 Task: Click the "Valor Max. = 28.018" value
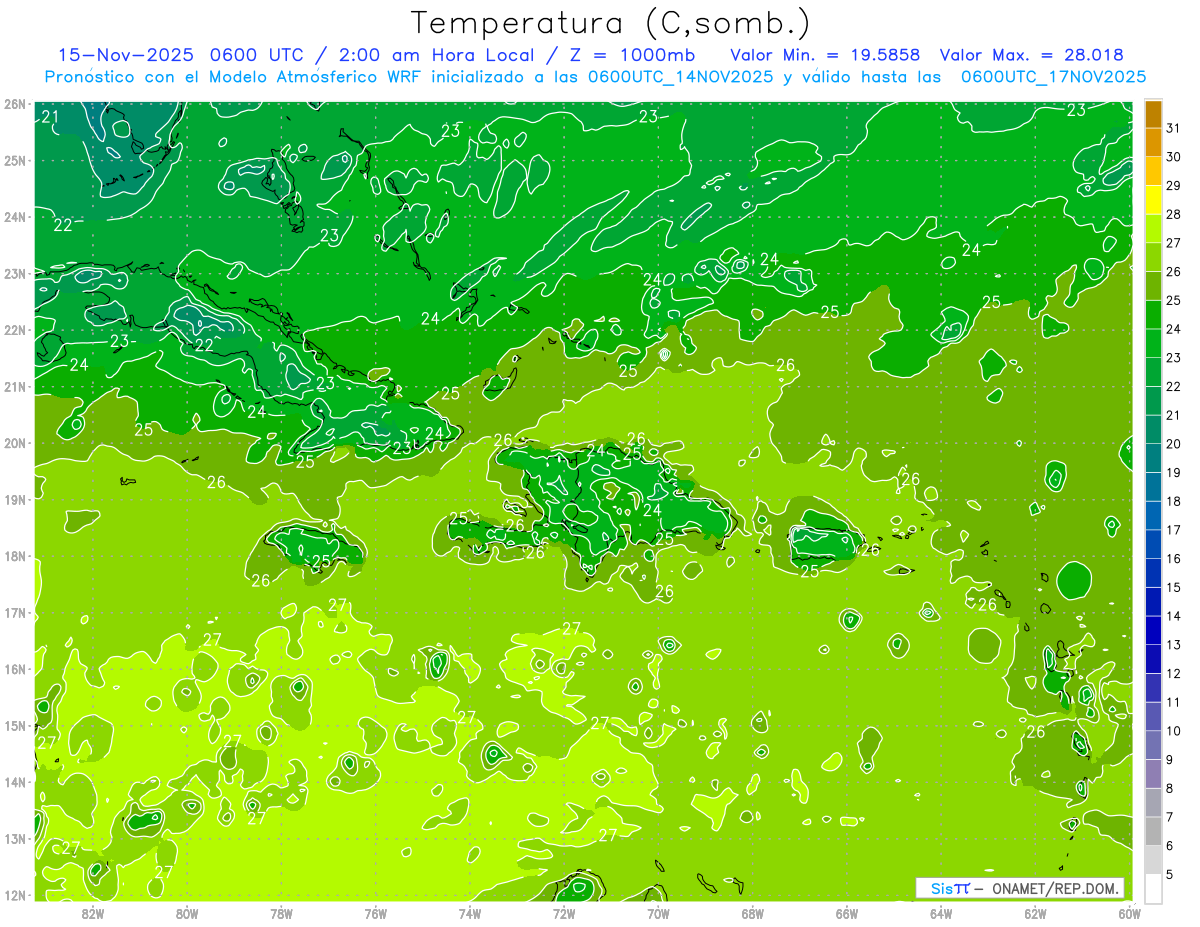coord(1031,55)
